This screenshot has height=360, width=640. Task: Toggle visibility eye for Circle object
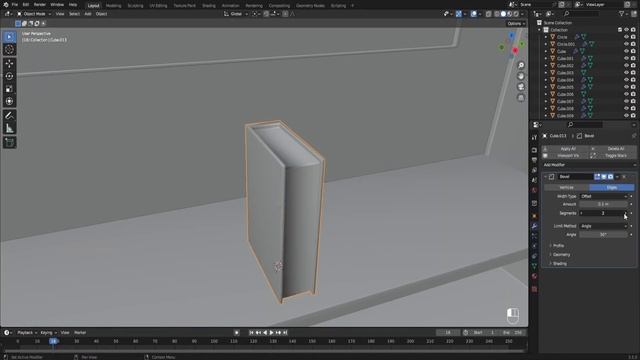(x=626, y=37)
